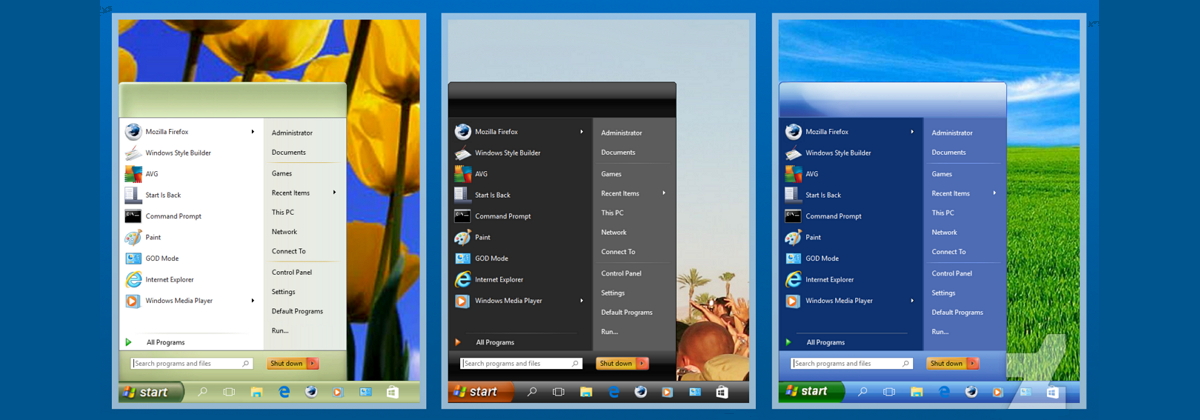Click Run... in black start menu
Image resolution: width=1200 pixels, height=420 pixels.
610,331
